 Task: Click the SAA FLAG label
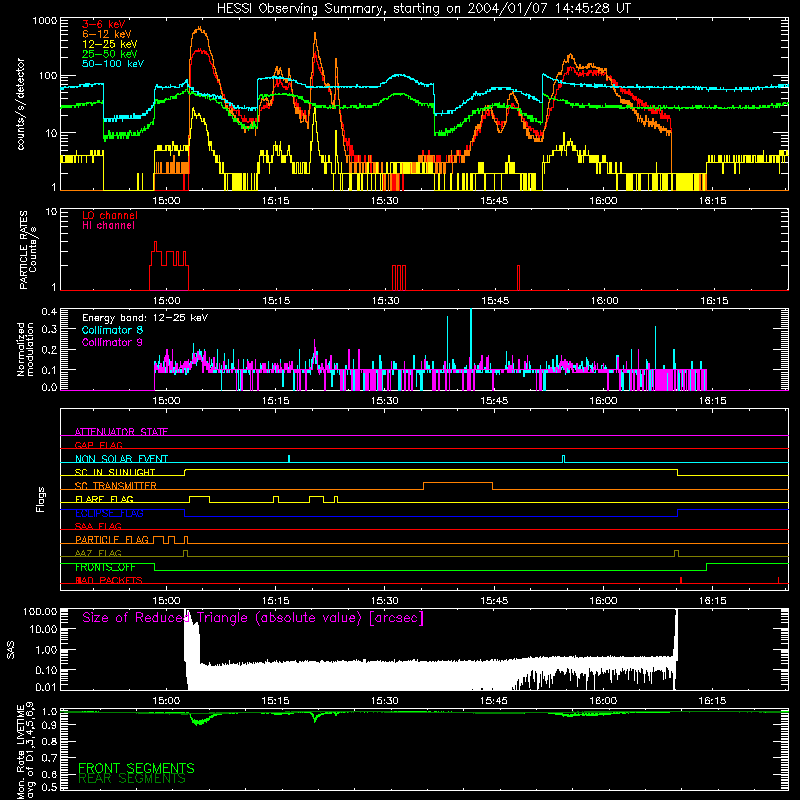[x=98, y=526]
